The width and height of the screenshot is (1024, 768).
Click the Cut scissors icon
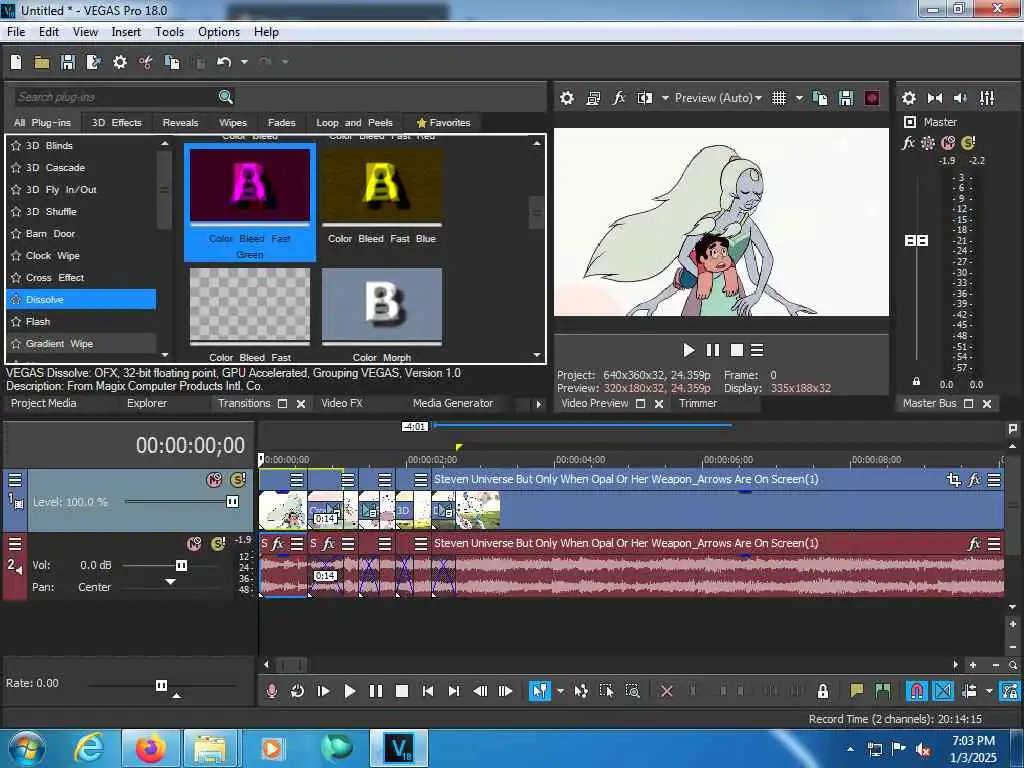(146, 62)
